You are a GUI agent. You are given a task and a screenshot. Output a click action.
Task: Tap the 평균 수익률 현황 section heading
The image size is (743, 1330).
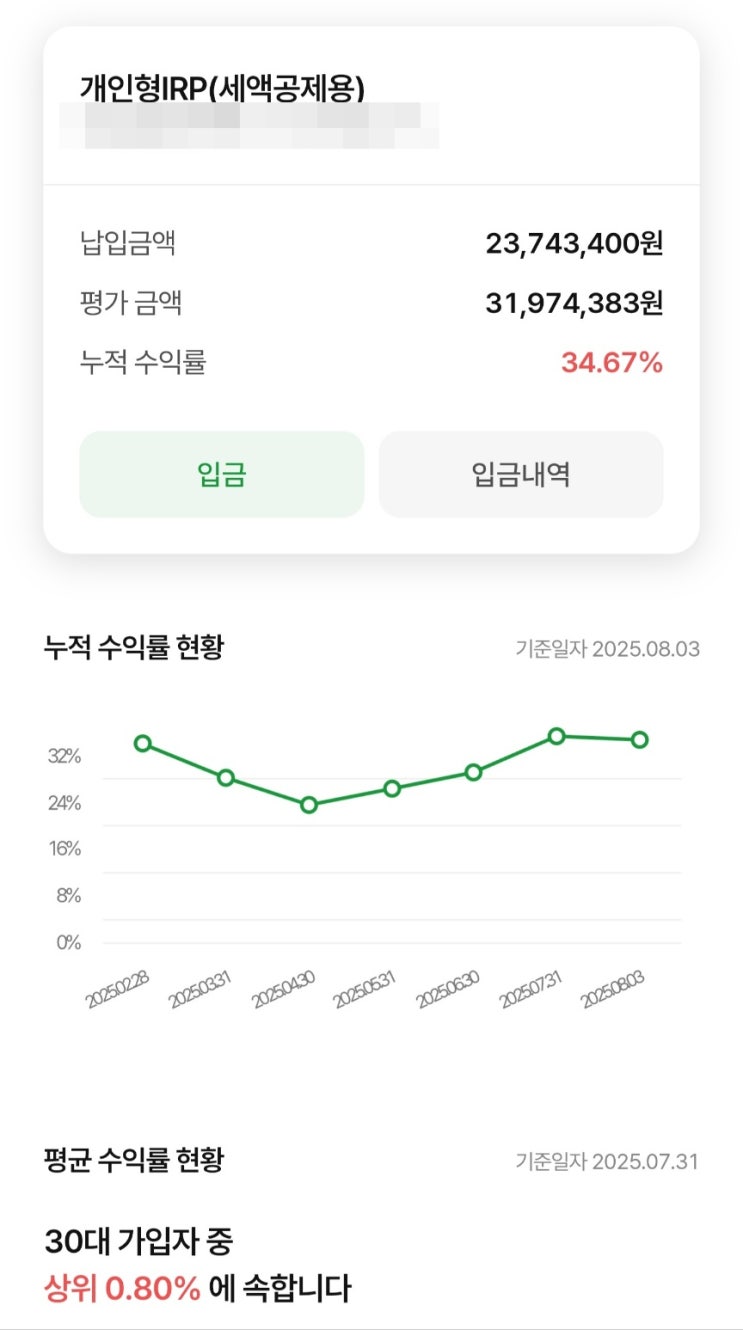[134, 1160]
